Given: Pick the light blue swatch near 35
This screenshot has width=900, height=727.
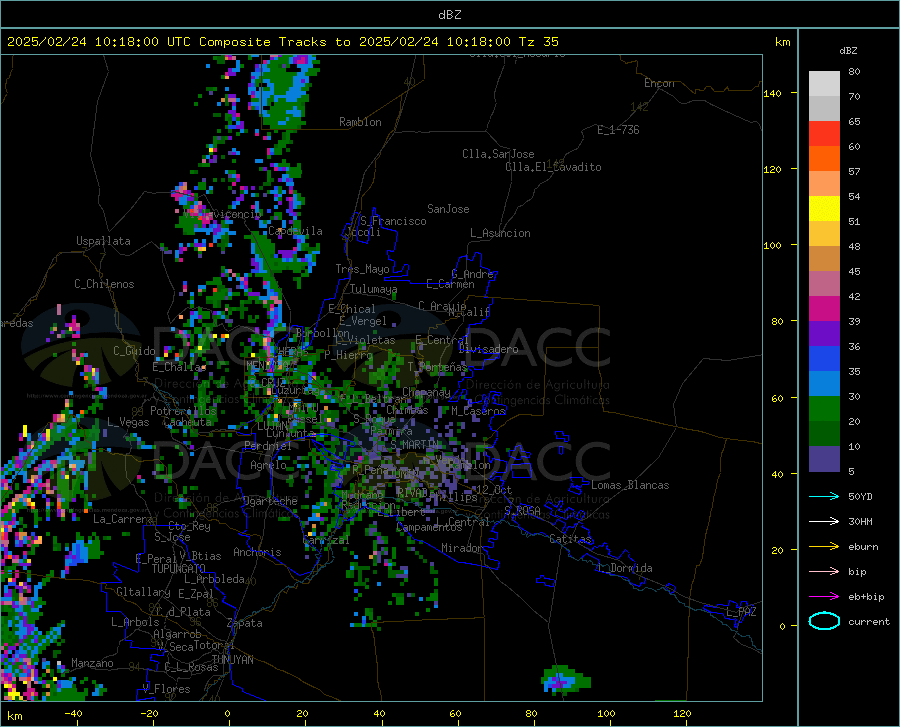Looking at the screenshot, I should pyautogui.click(x=824, y=384).
